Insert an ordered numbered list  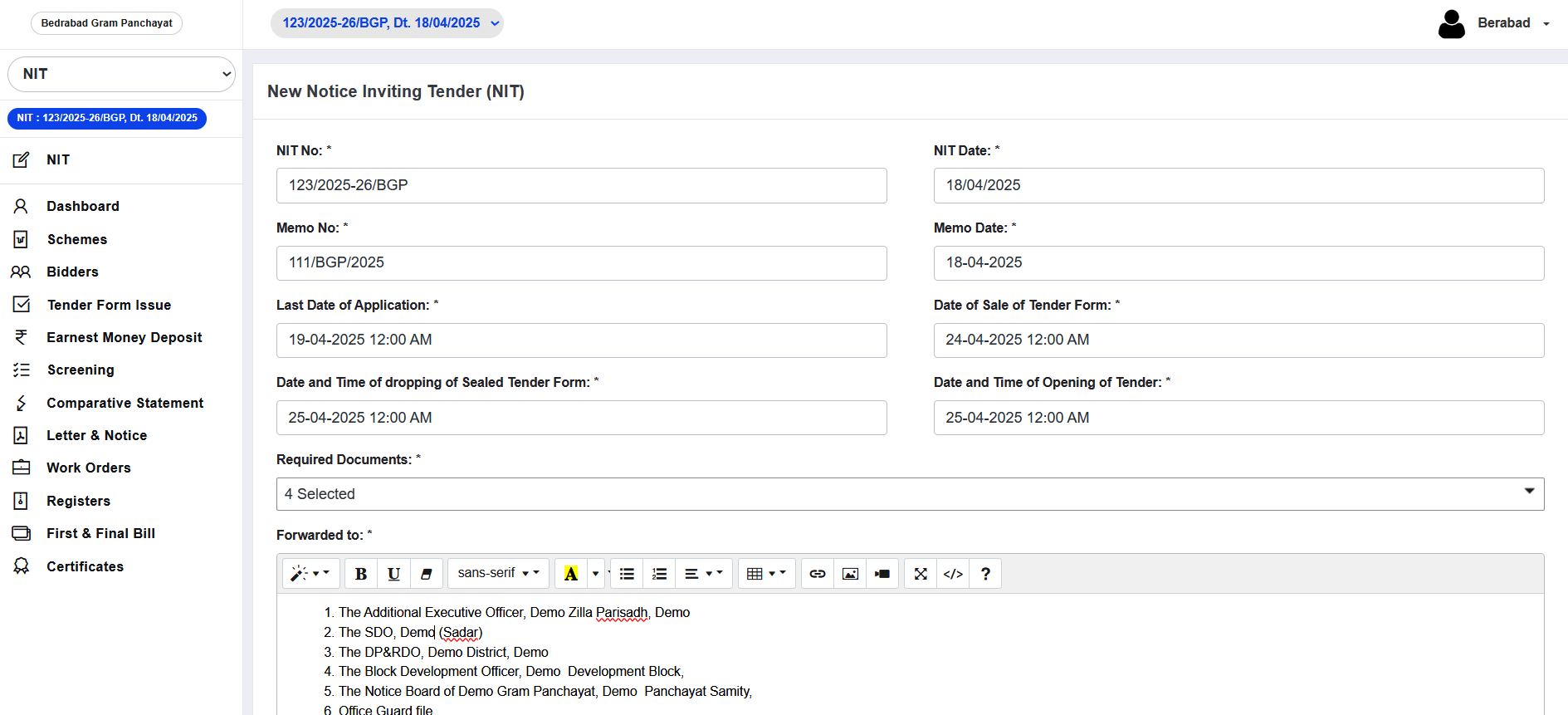coord(659,574)
